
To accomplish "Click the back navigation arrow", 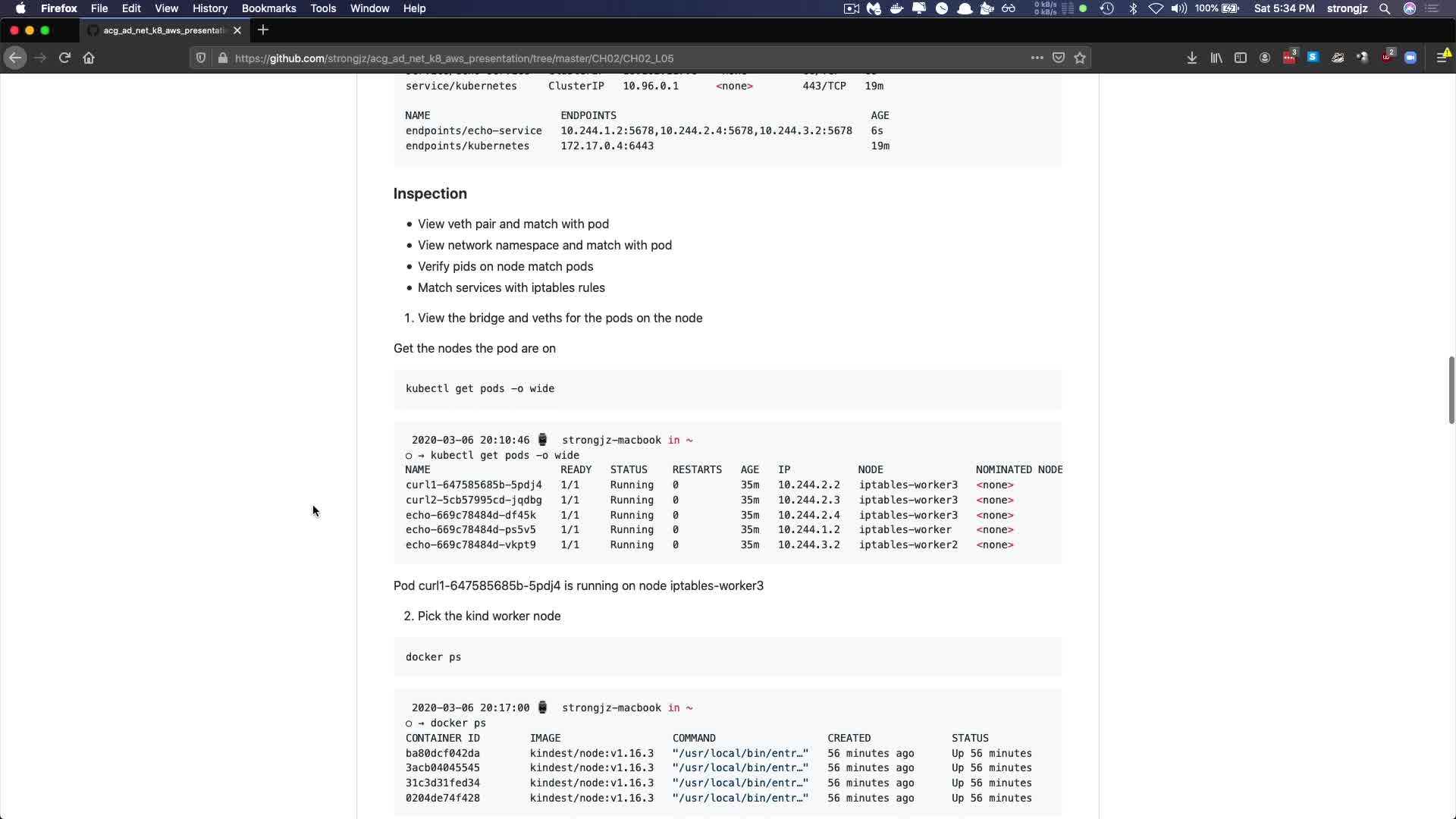I will coord(15,58).
